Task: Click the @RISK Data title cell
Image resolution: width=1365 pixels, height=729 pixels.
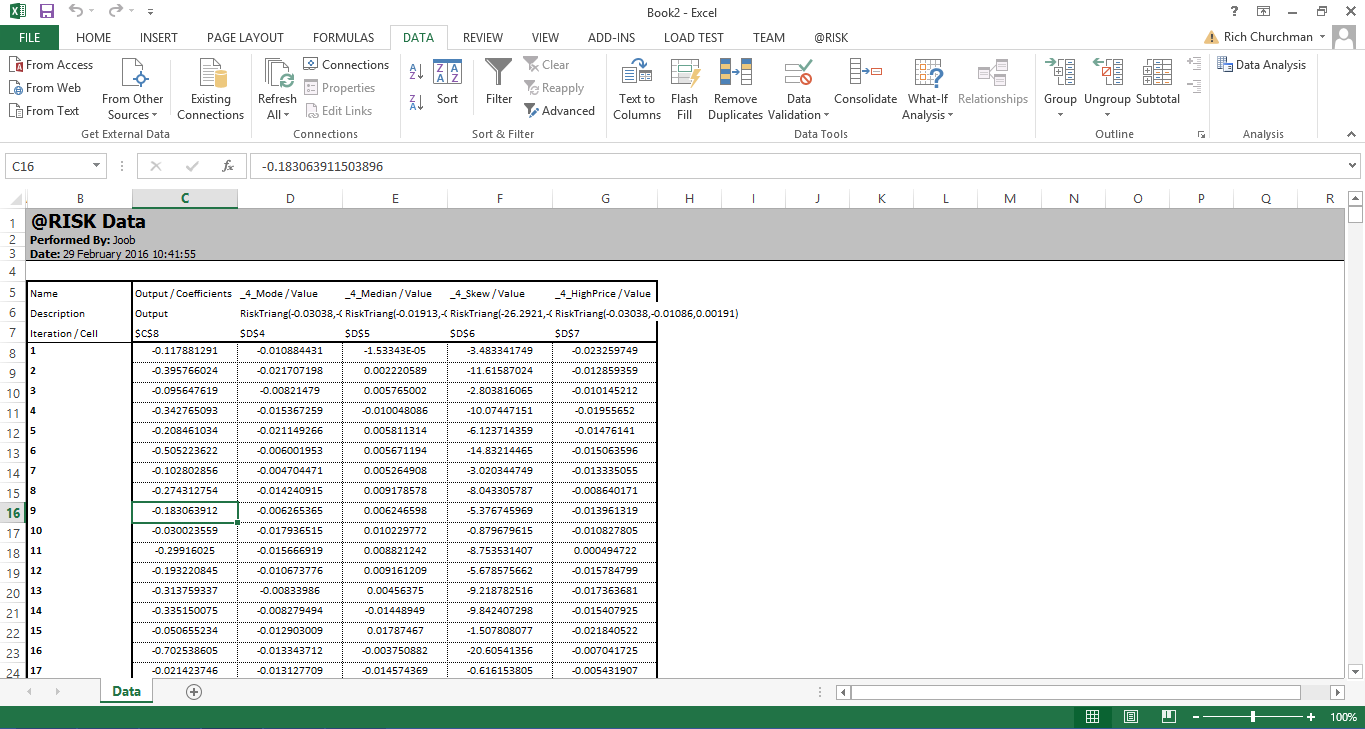Action: coord(88,221)
